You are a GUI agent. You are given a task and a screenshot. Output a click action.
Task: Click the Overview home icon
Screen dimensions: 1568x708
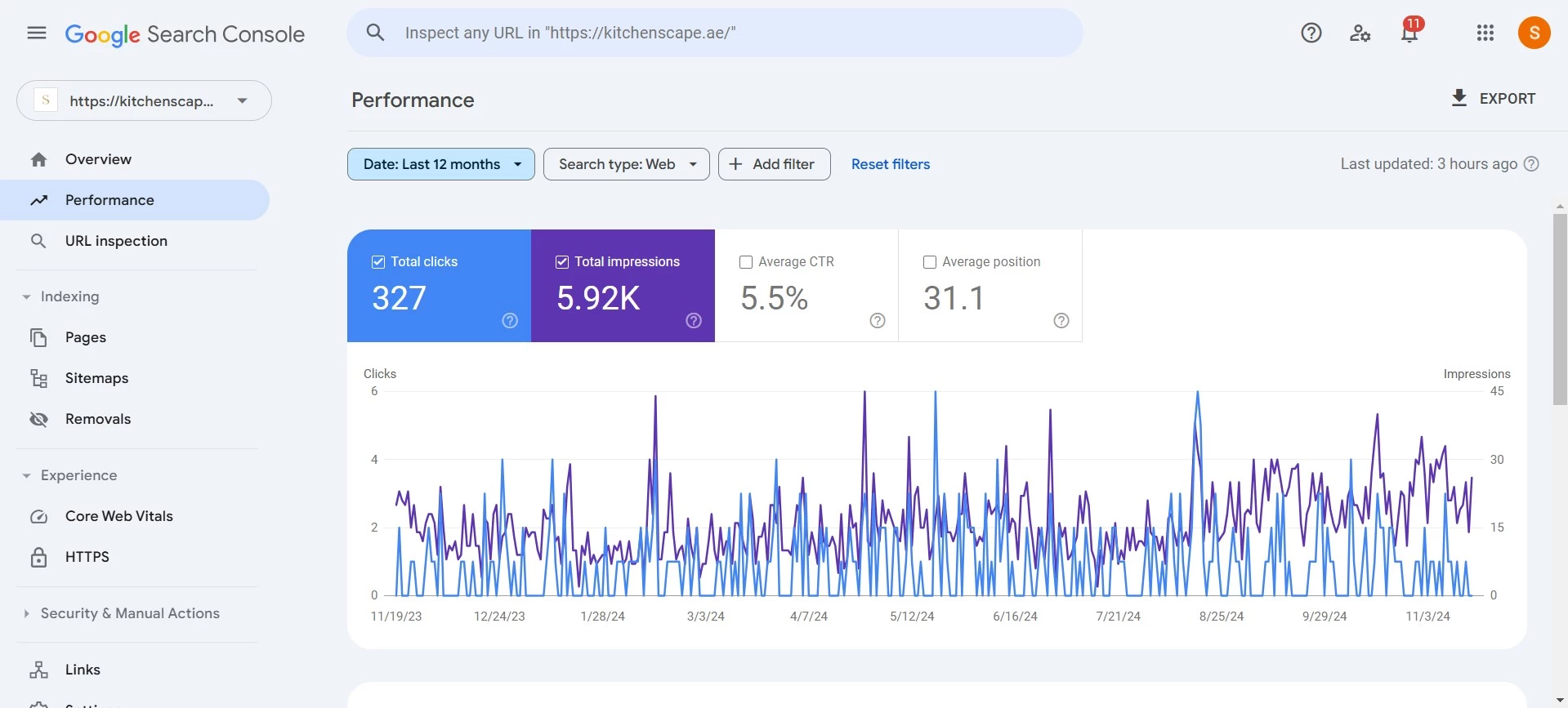point(38,159)
